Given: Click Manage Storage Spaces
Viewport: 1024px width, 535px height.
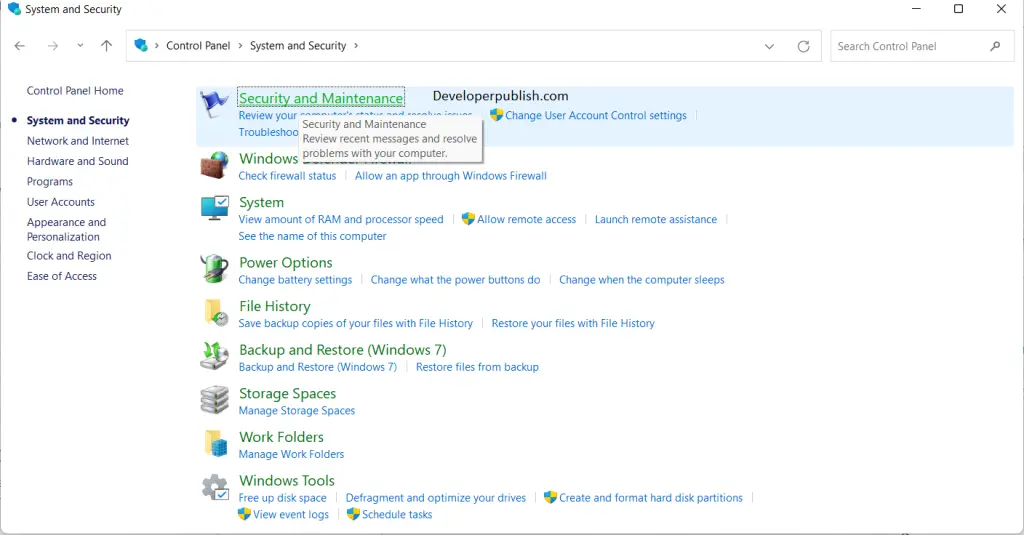Looking at the screenshot, I should click(x=296, y=410).
